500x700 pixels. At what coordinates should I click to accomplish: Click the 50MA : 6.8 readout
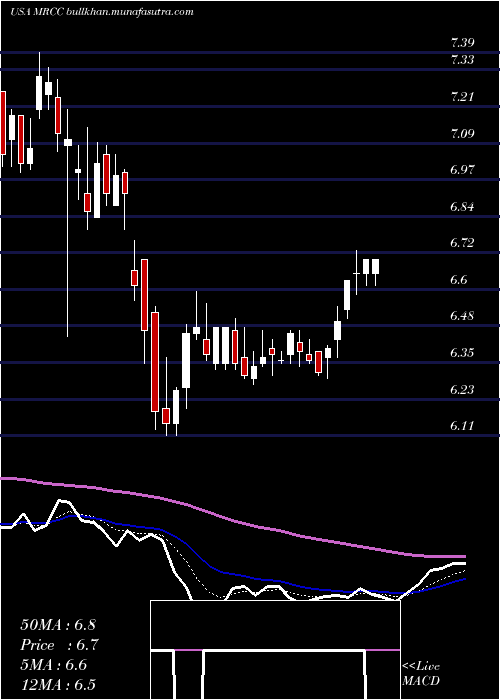point(58,625)
